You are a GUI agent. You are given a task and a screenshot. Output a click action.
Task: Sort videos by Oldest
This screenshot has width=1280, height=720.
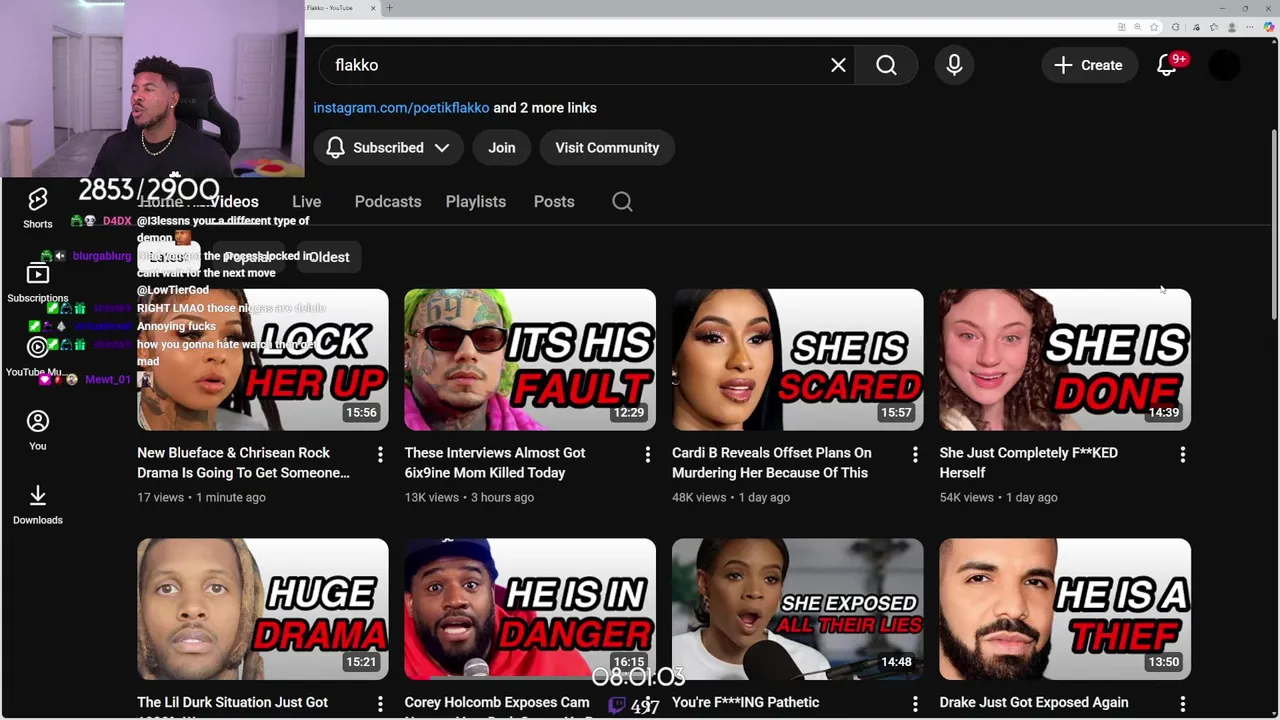click(x=328, y=257)
